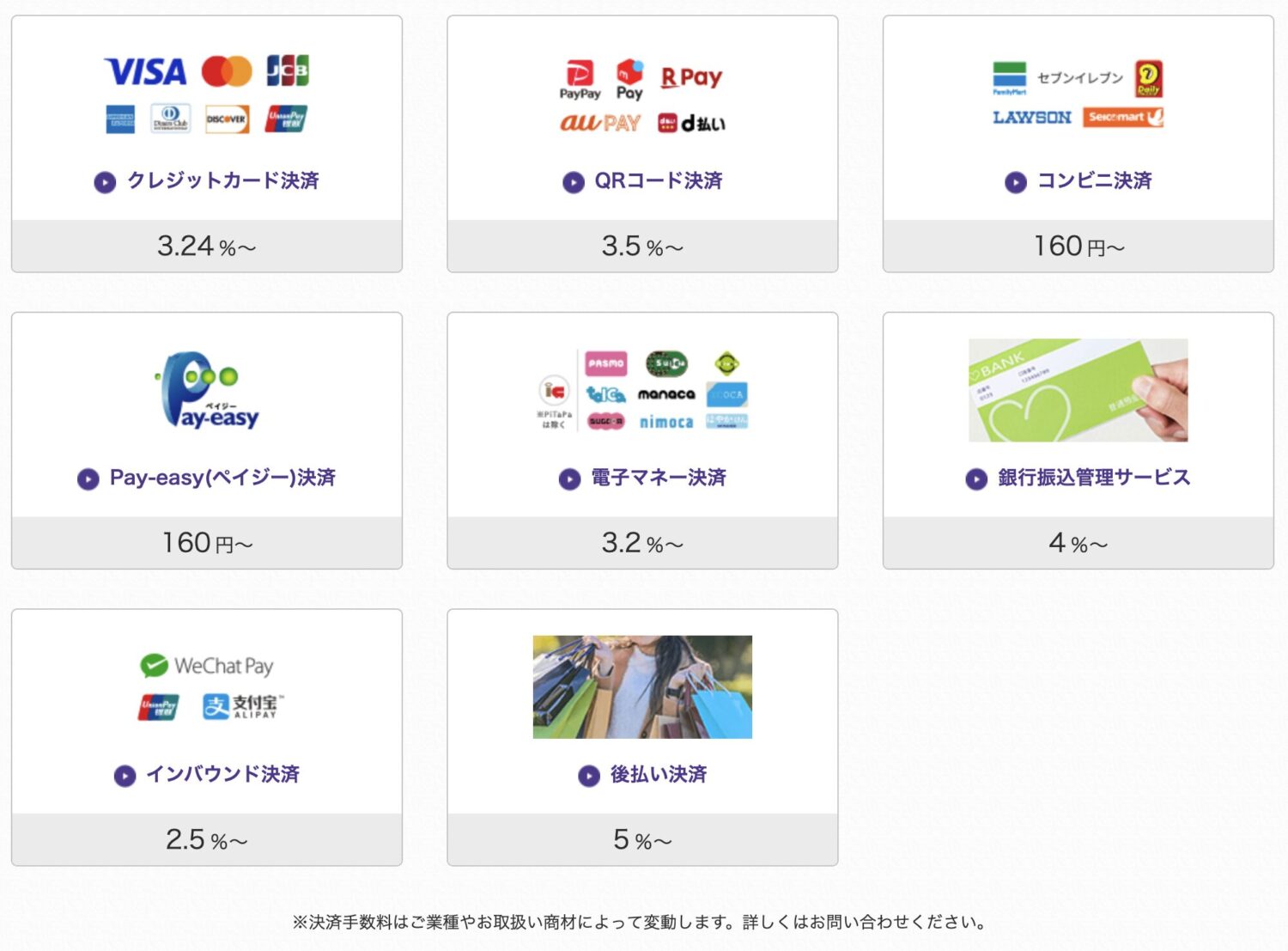Click the UnionPay logo in credit card box

286,119
